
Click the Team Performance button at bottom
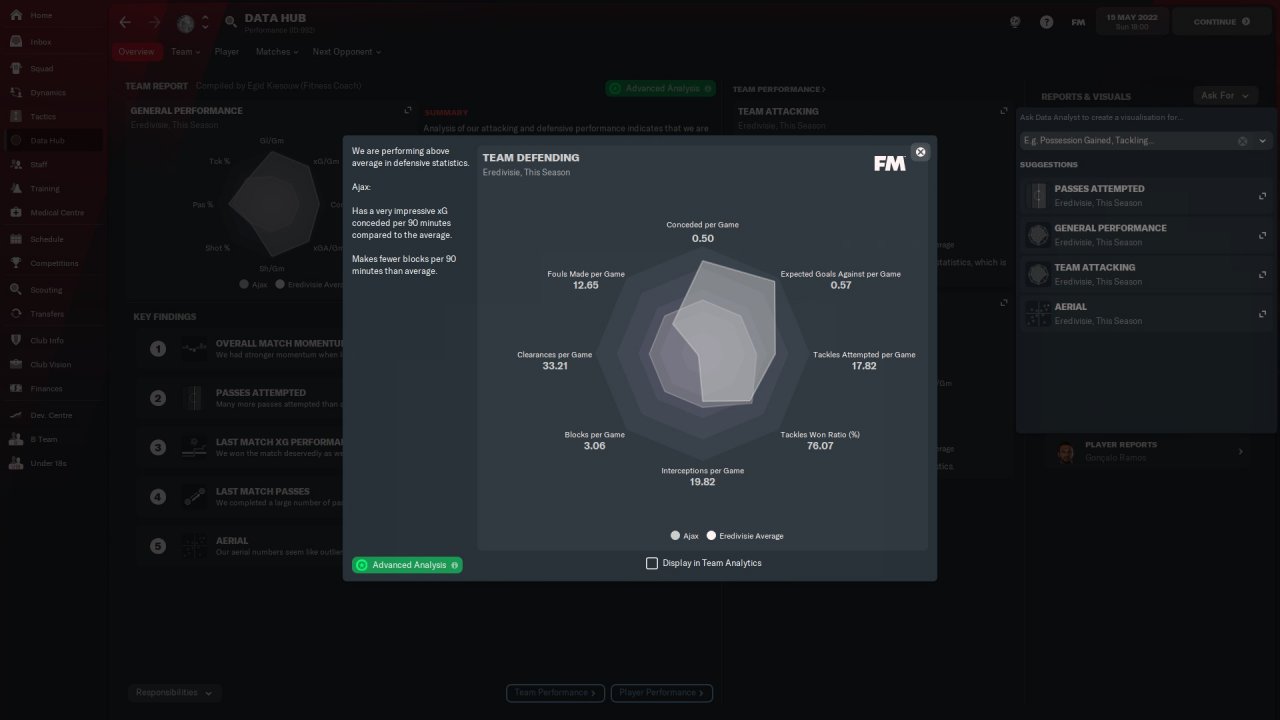pyautogui.click(x=556, y=692)
